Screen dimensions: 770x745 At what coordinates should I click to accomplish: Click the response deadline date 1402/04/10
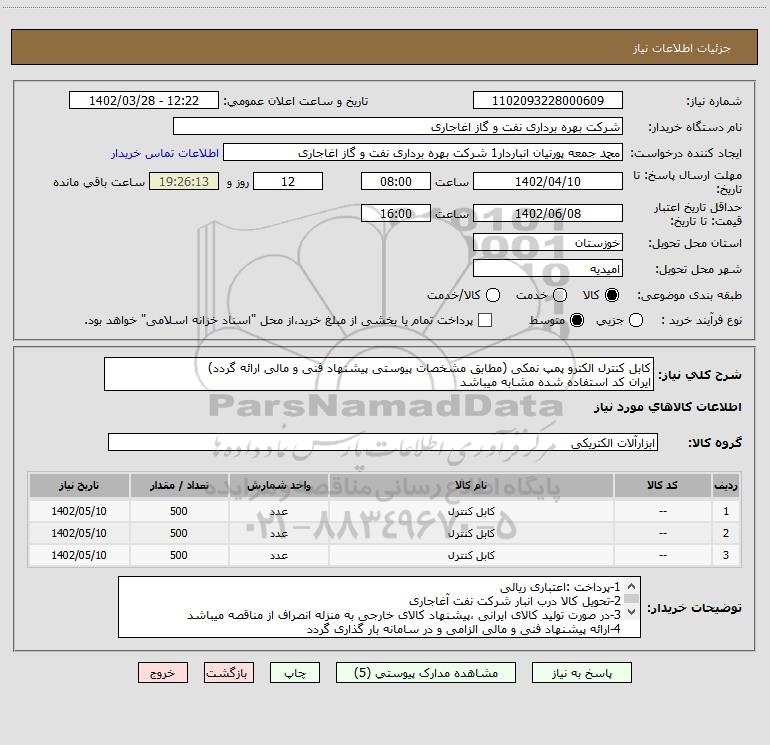(x=548, y=181)
